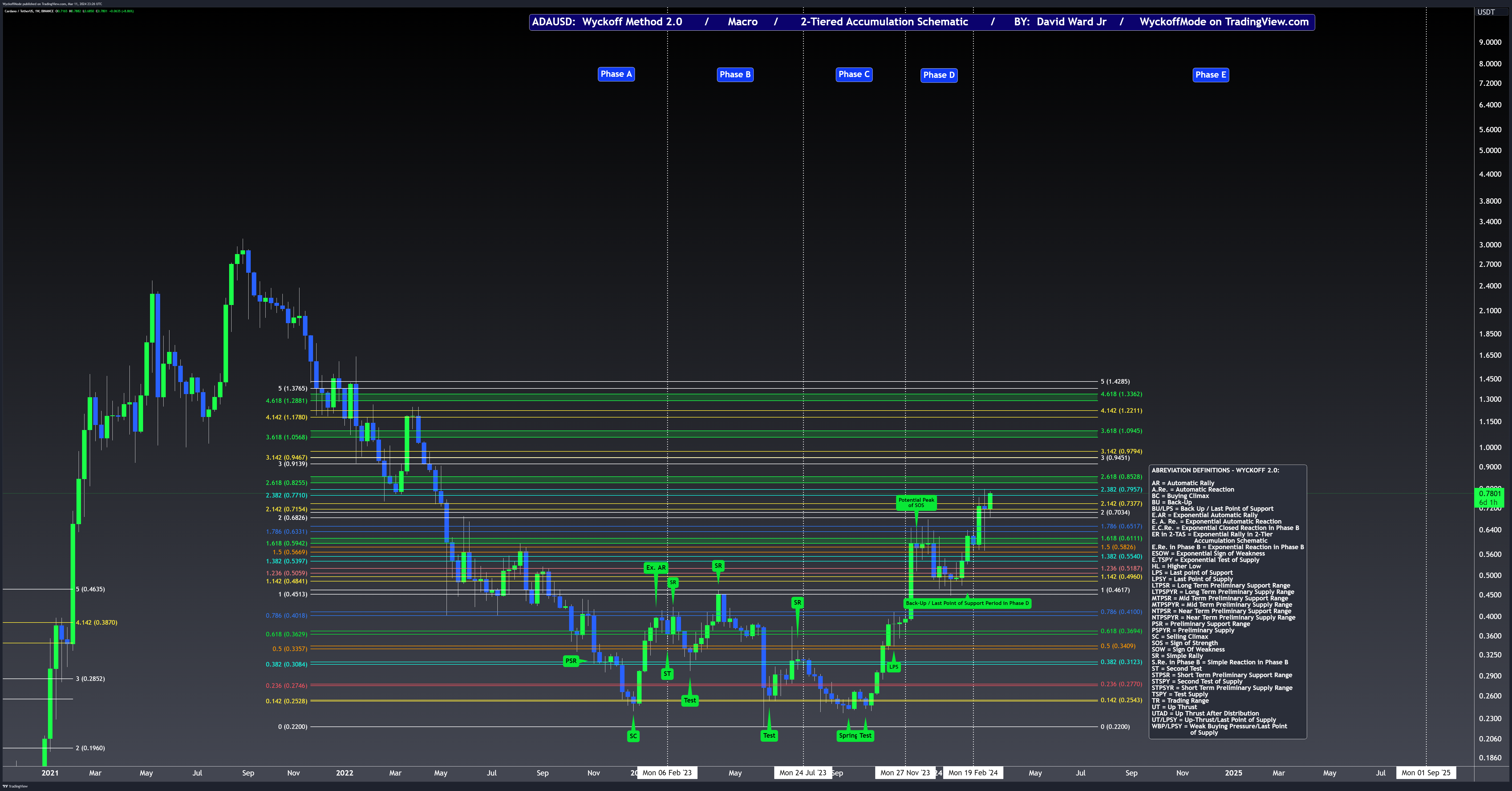
Task: Select the Phase C label
Action: point(853,74)
